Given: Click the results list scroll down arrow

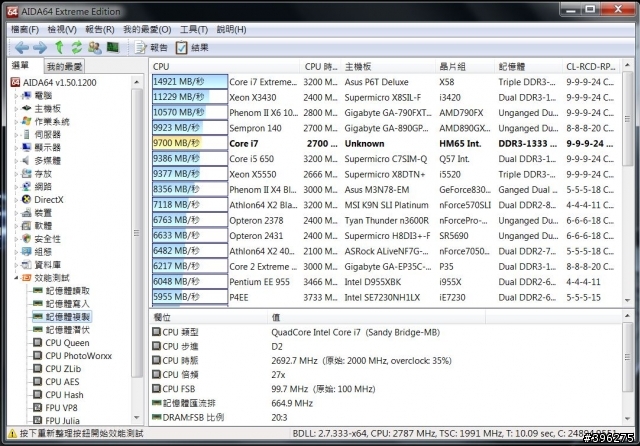Looking at the screenshot, I should [x=627, y=300].
